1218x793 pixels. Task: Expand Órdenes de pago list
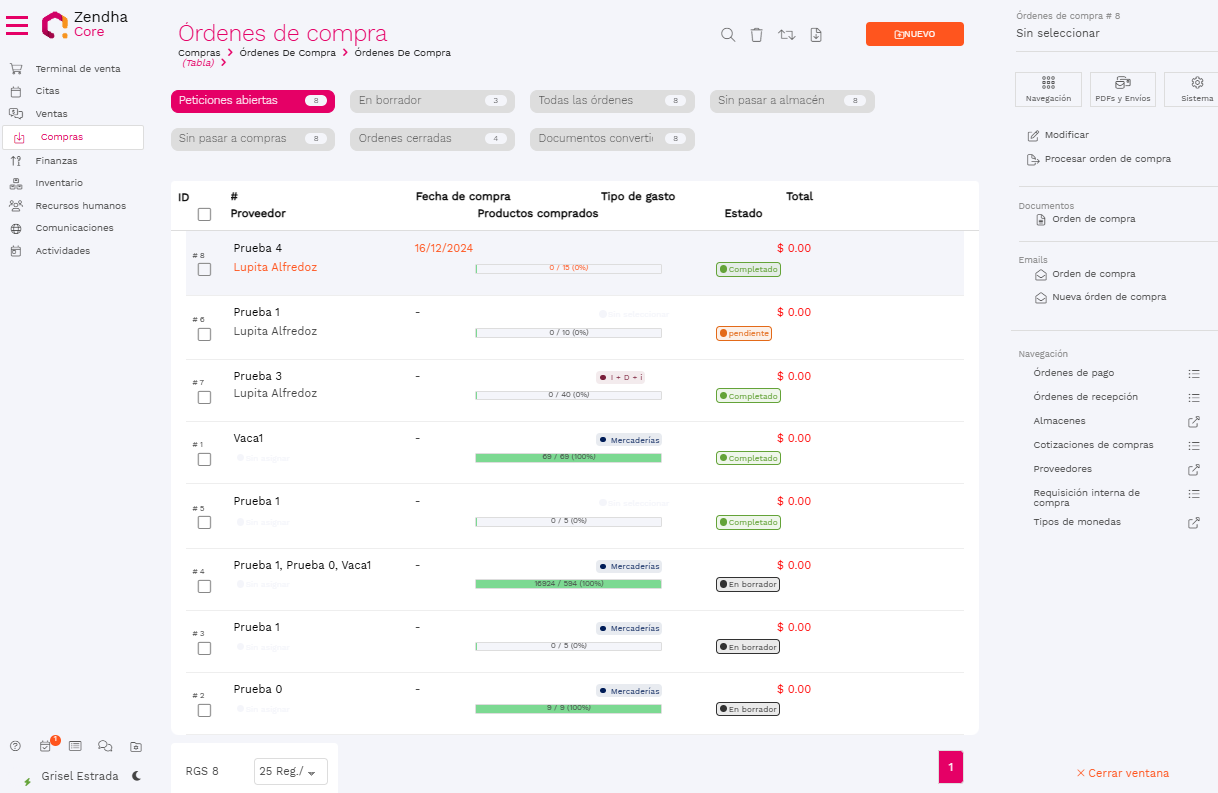pos(1193,374)
